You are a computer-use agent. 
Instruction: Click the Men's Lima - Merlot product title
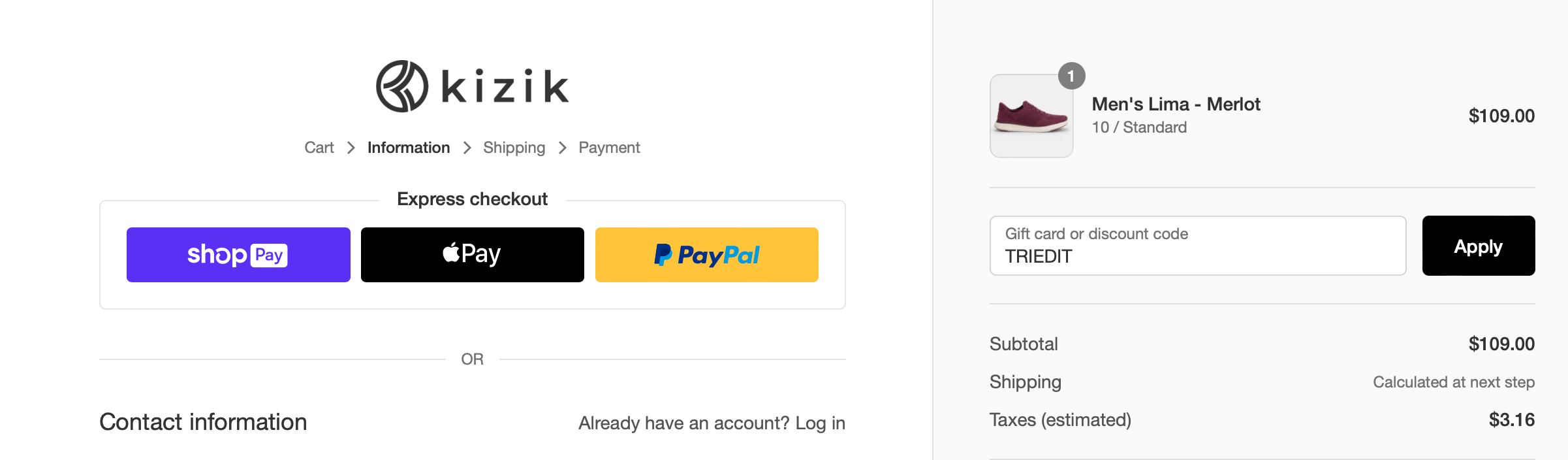coord(1176,105)
